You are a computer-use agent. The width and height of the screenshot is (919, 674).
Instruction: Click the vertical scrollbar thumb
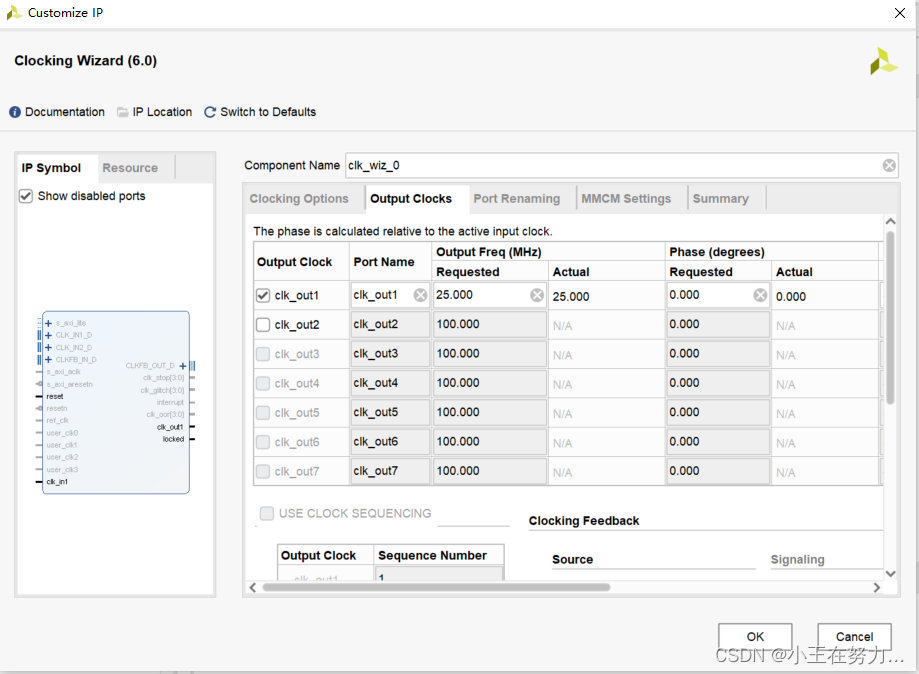(x=890, y=318)
